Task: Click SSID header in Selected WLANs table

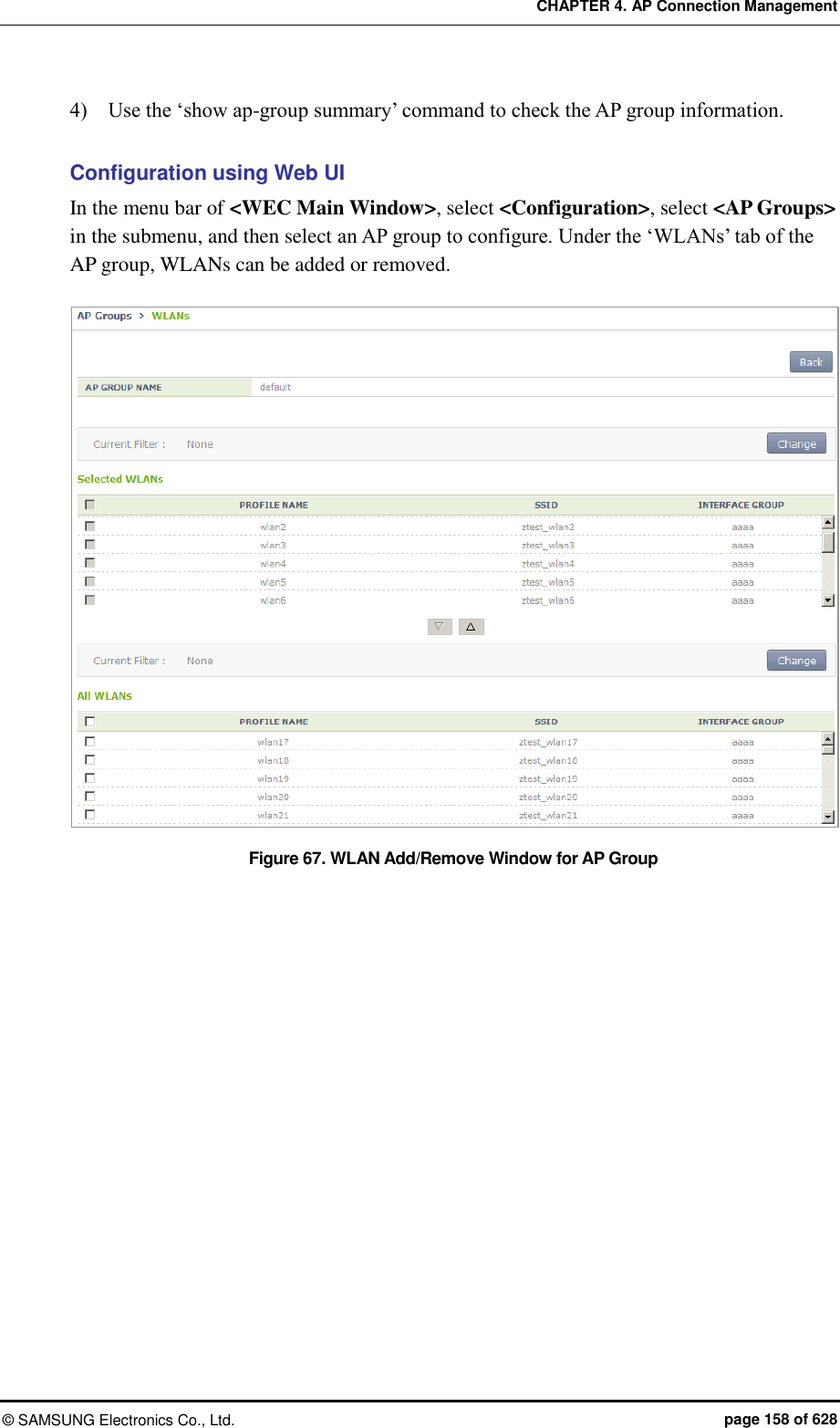Action: point(546,505)
